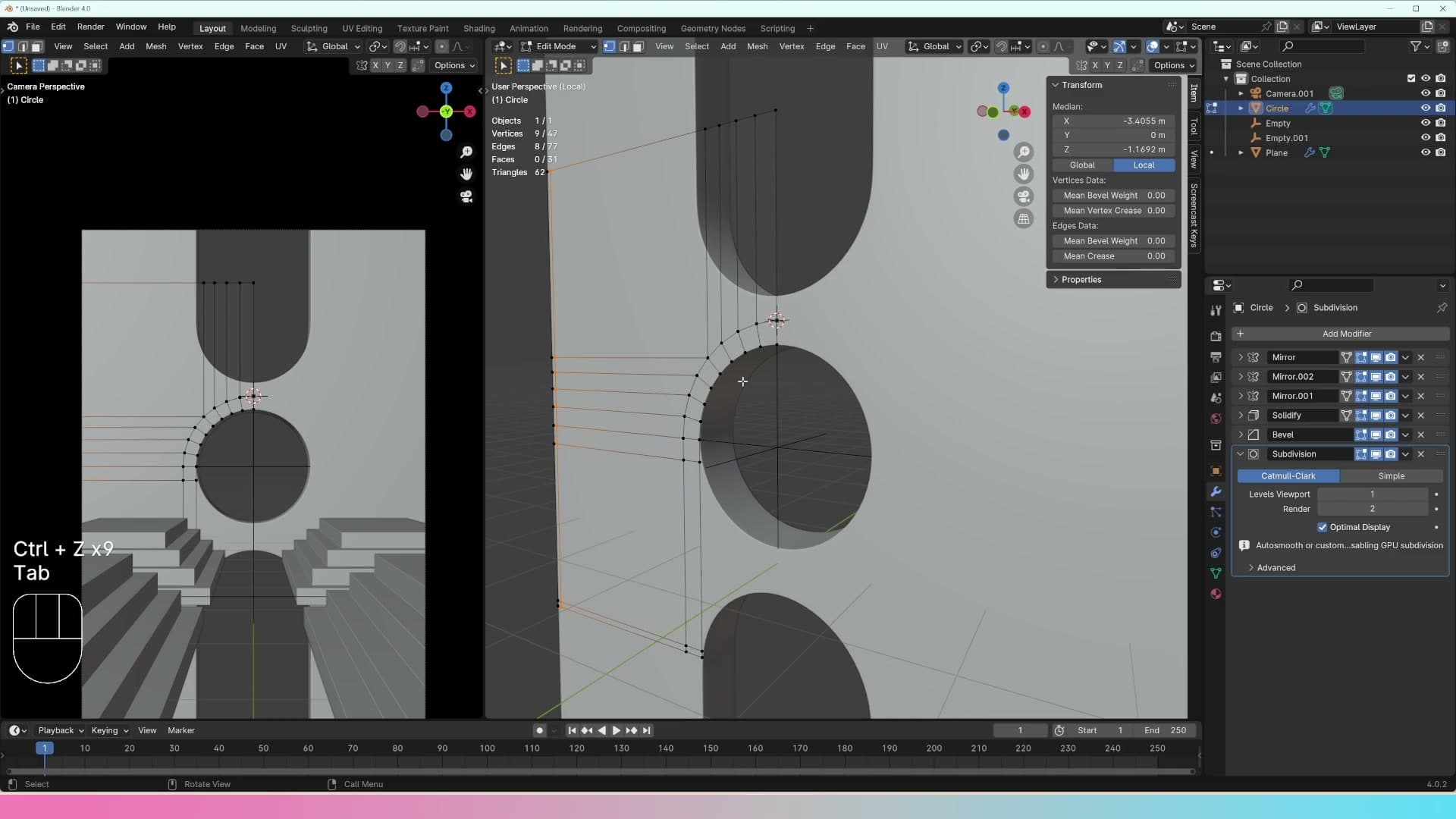Open the Material properties tab icon
Viewport: 1456px width, 819px height.
(x=1216, y=594)
